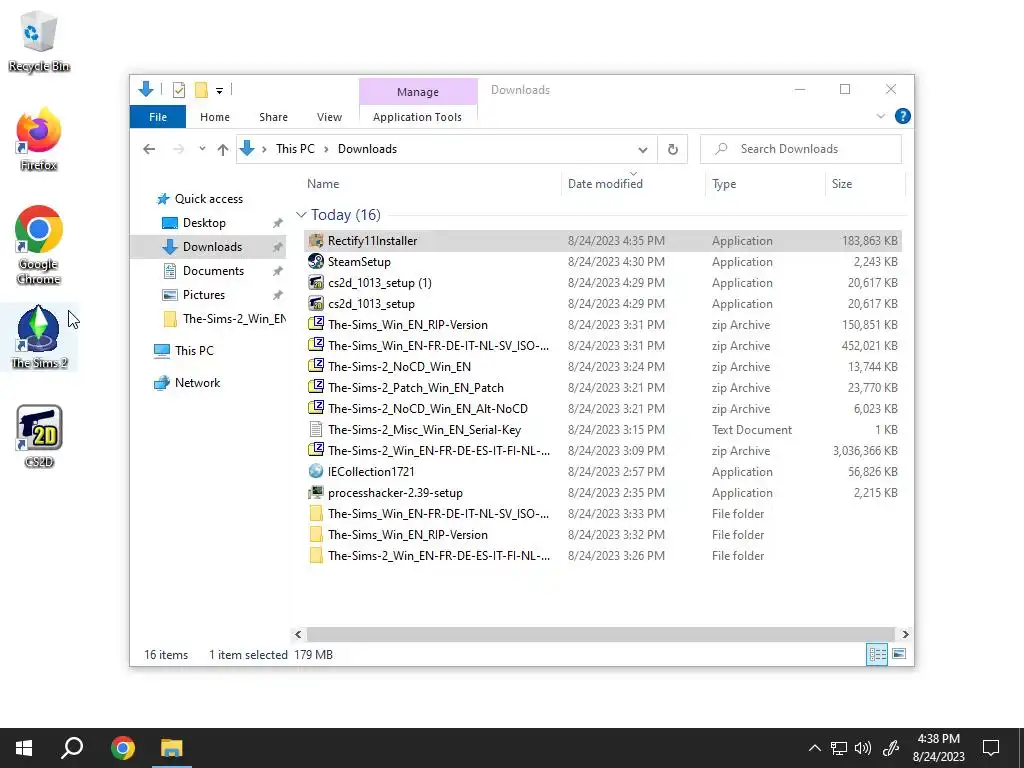
Task: Select The-Sims-2_NoCD_Win_EN zip archive
Action: (x=399, y=367)
